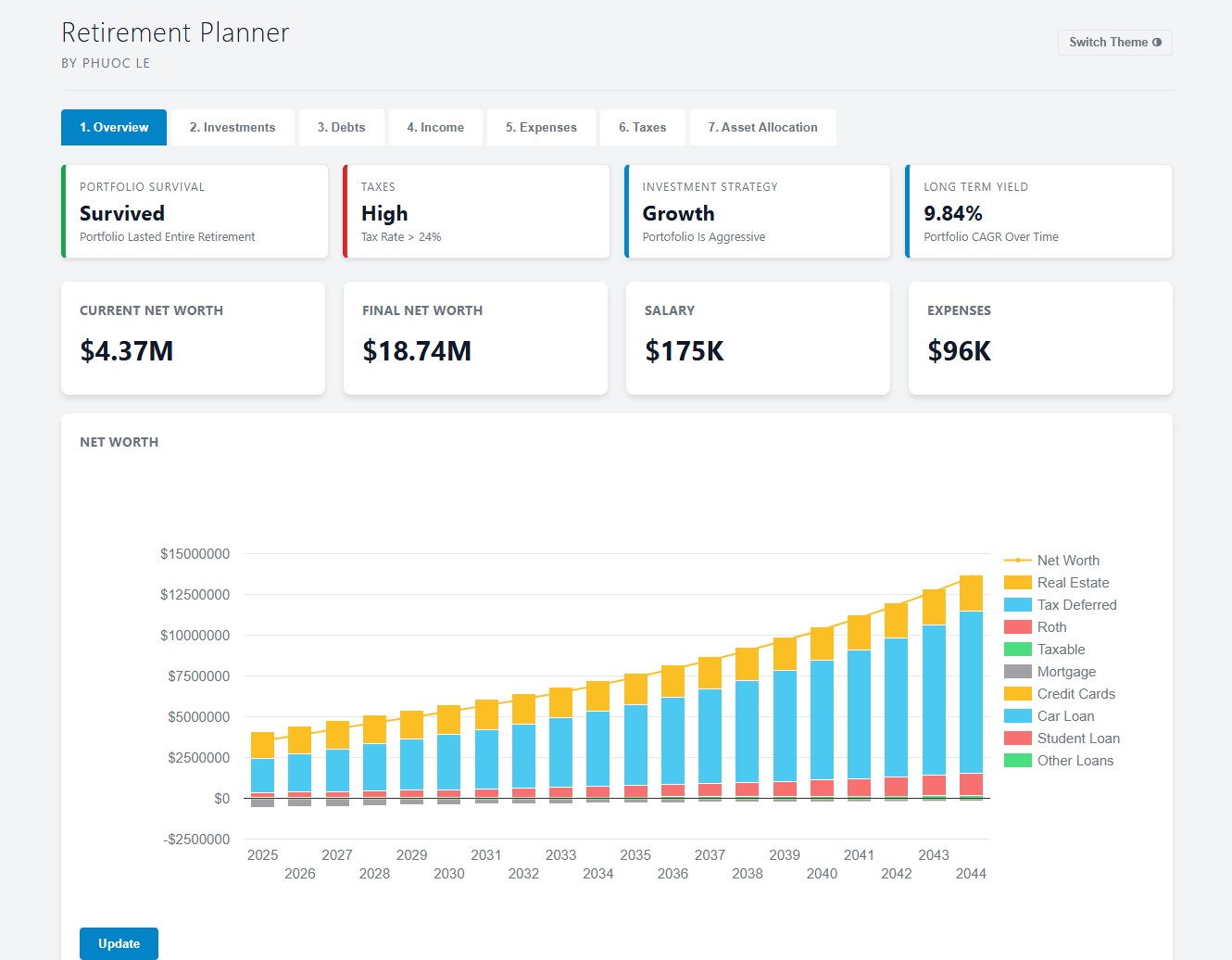This screenshot has height=960, width=1232.
Task: Switch to the Taxes tab
Action: tap(642, 127)
